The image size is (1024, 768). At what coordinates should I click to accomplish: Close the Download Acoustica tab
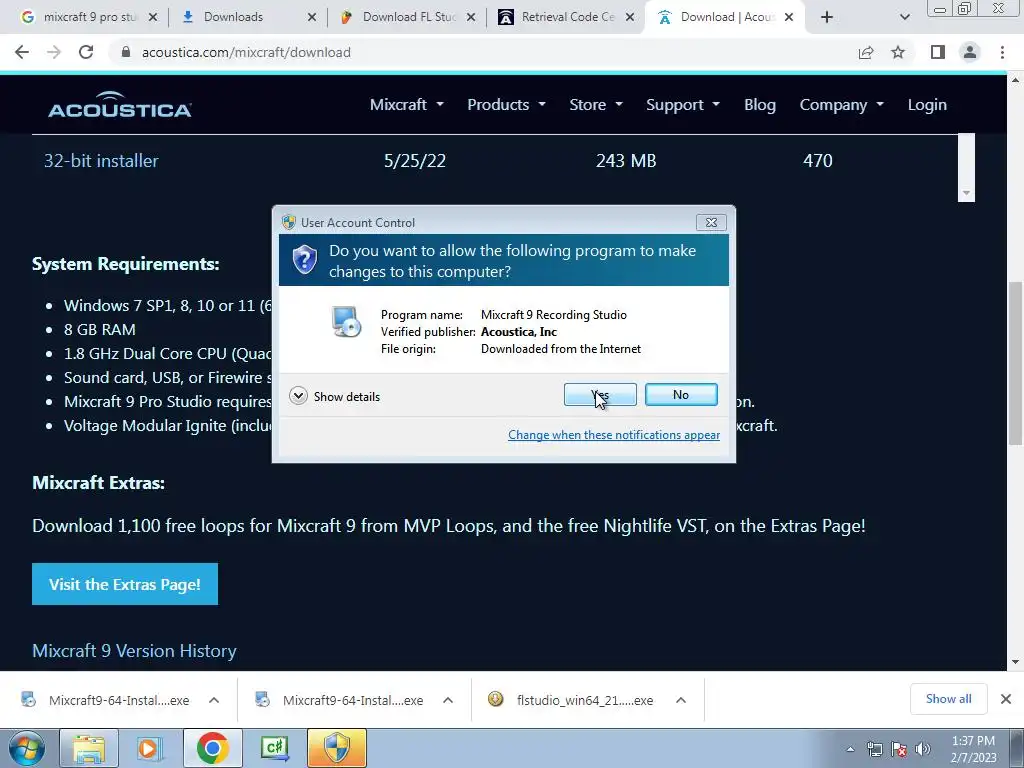(789, 18)
